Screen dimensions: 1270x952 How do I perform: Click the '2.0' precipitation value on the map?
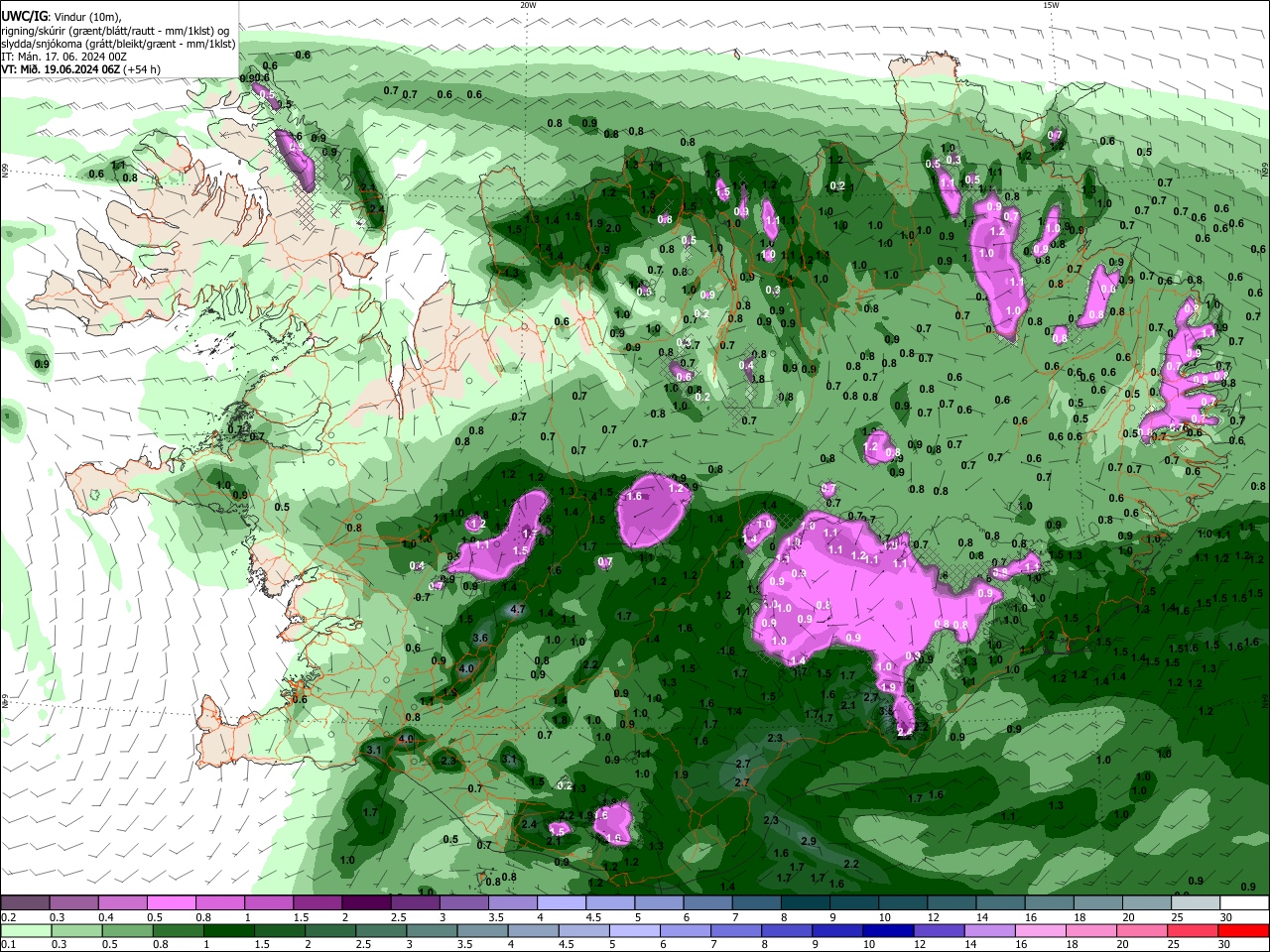pyautogui.click(x=613, y=227)
